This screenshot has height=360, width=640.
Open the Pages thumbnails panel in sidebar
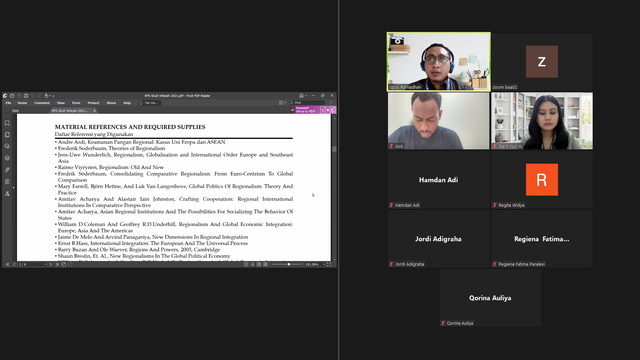[7, 135]
